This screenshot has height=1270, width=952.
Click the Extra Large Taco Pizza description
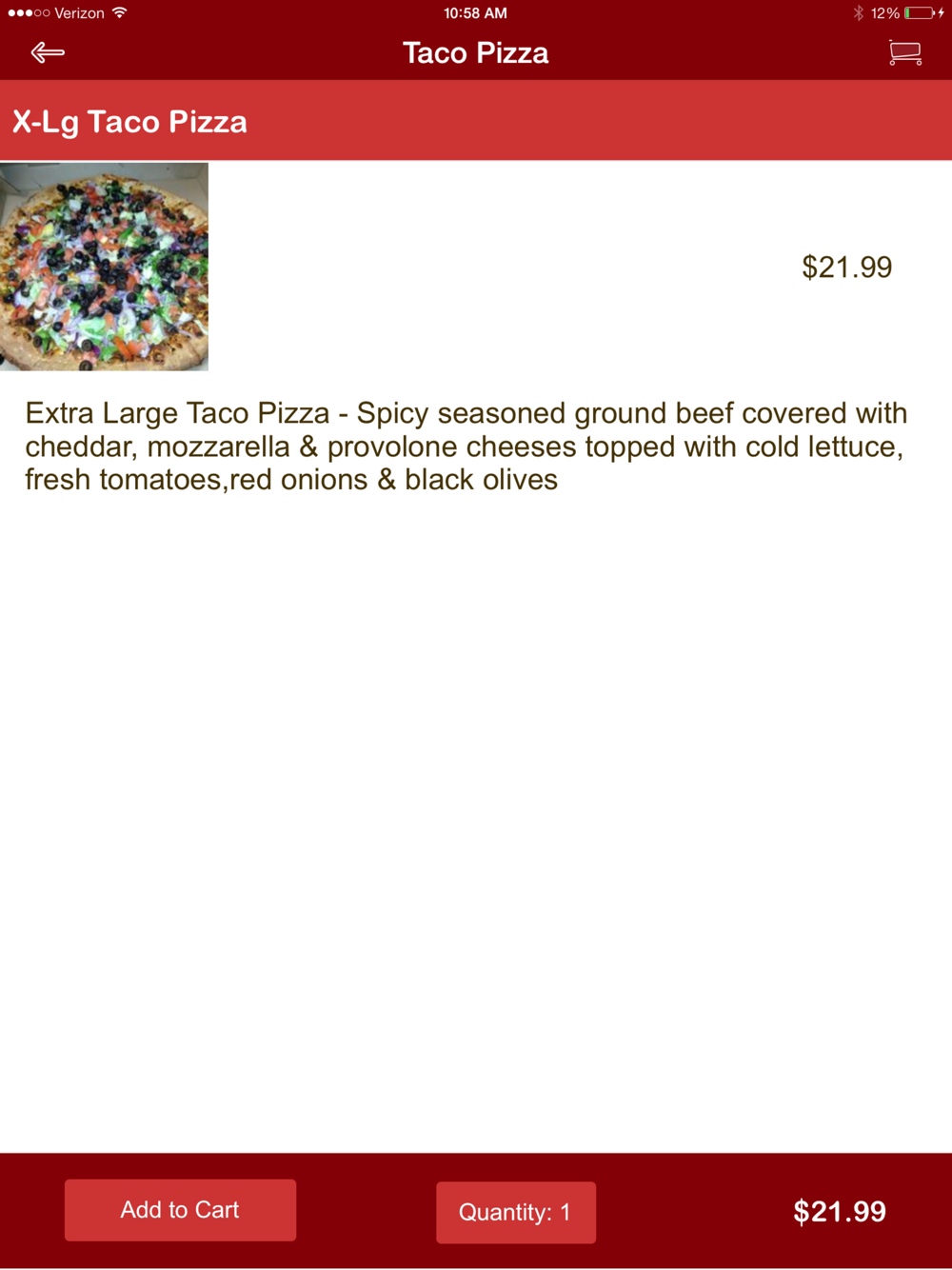[466, 446]
